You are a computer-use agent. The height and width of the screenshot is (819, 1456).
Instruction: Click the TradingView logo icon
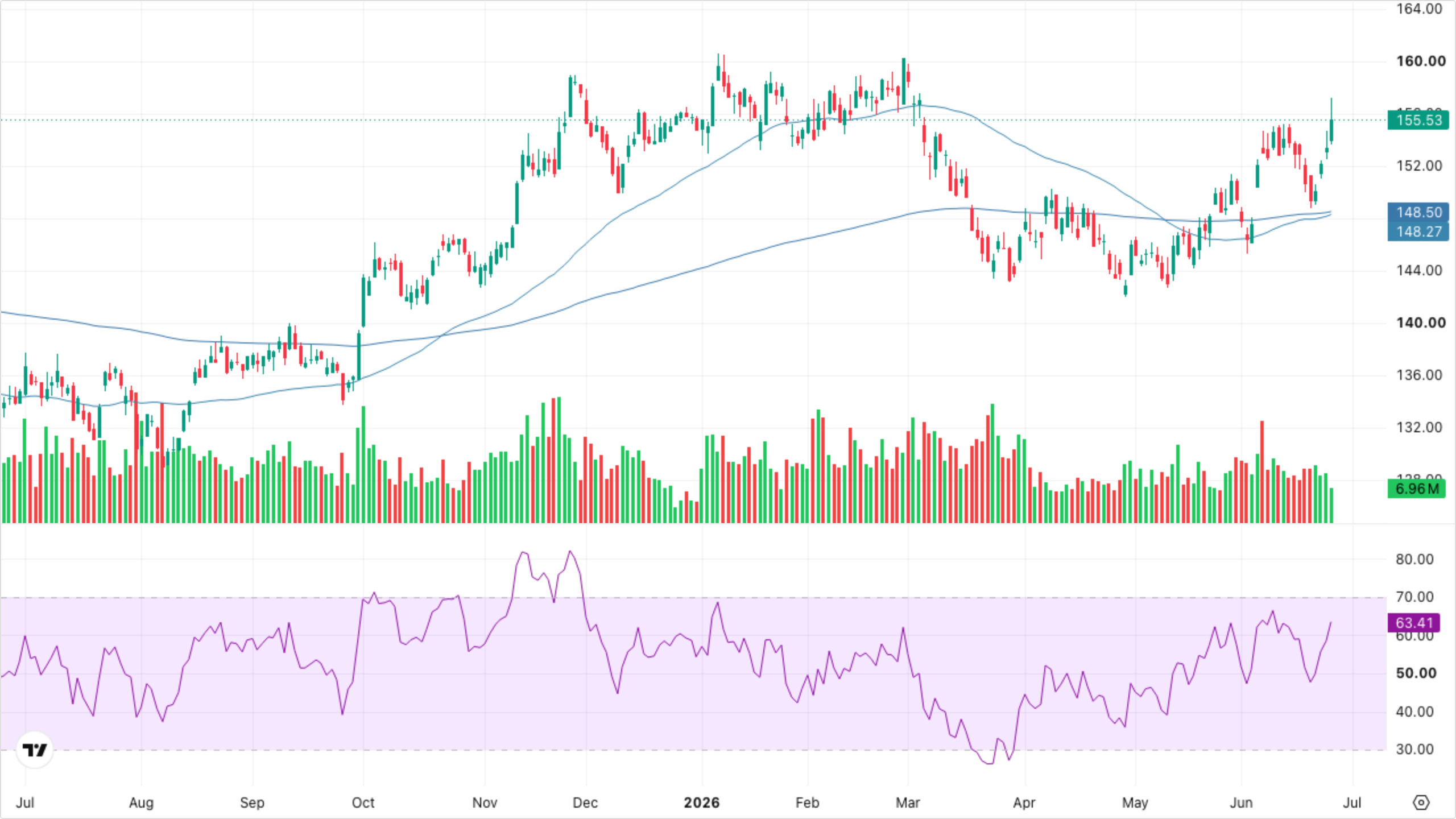(x=35, y=750)
